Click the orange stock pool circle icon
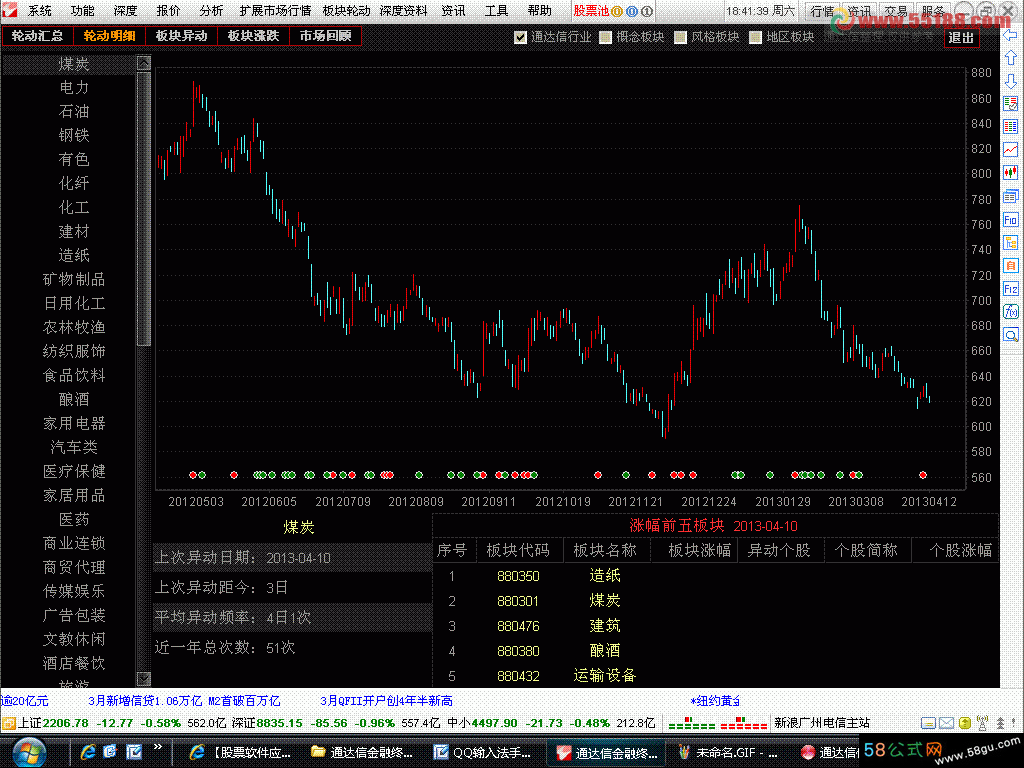 coord(616,11)
